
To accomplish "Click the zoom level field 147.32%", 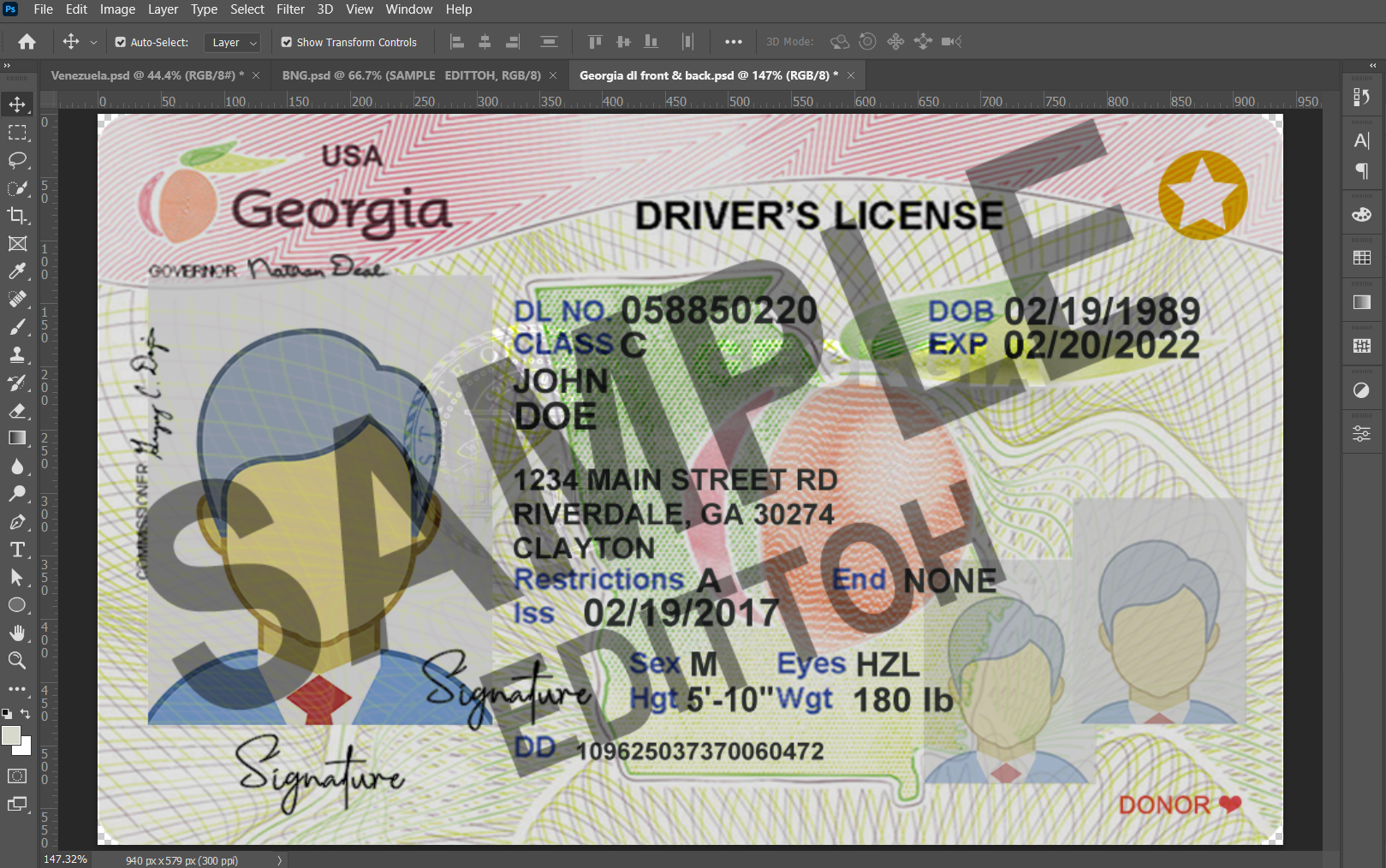I will (x=65, y=859).
